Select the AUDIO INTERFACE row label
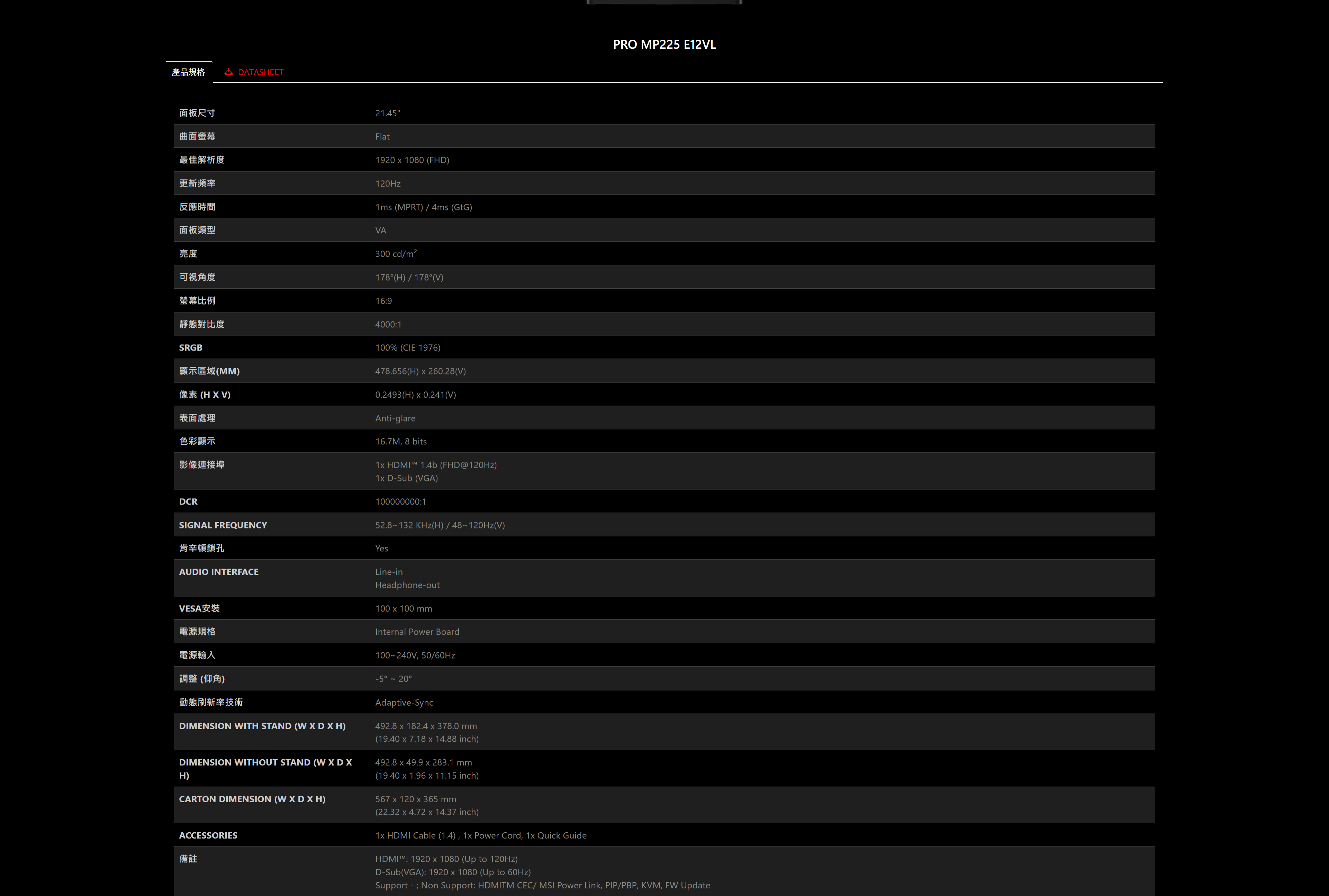The height and width of the screenshot is (896, 1329). point(219,571)
